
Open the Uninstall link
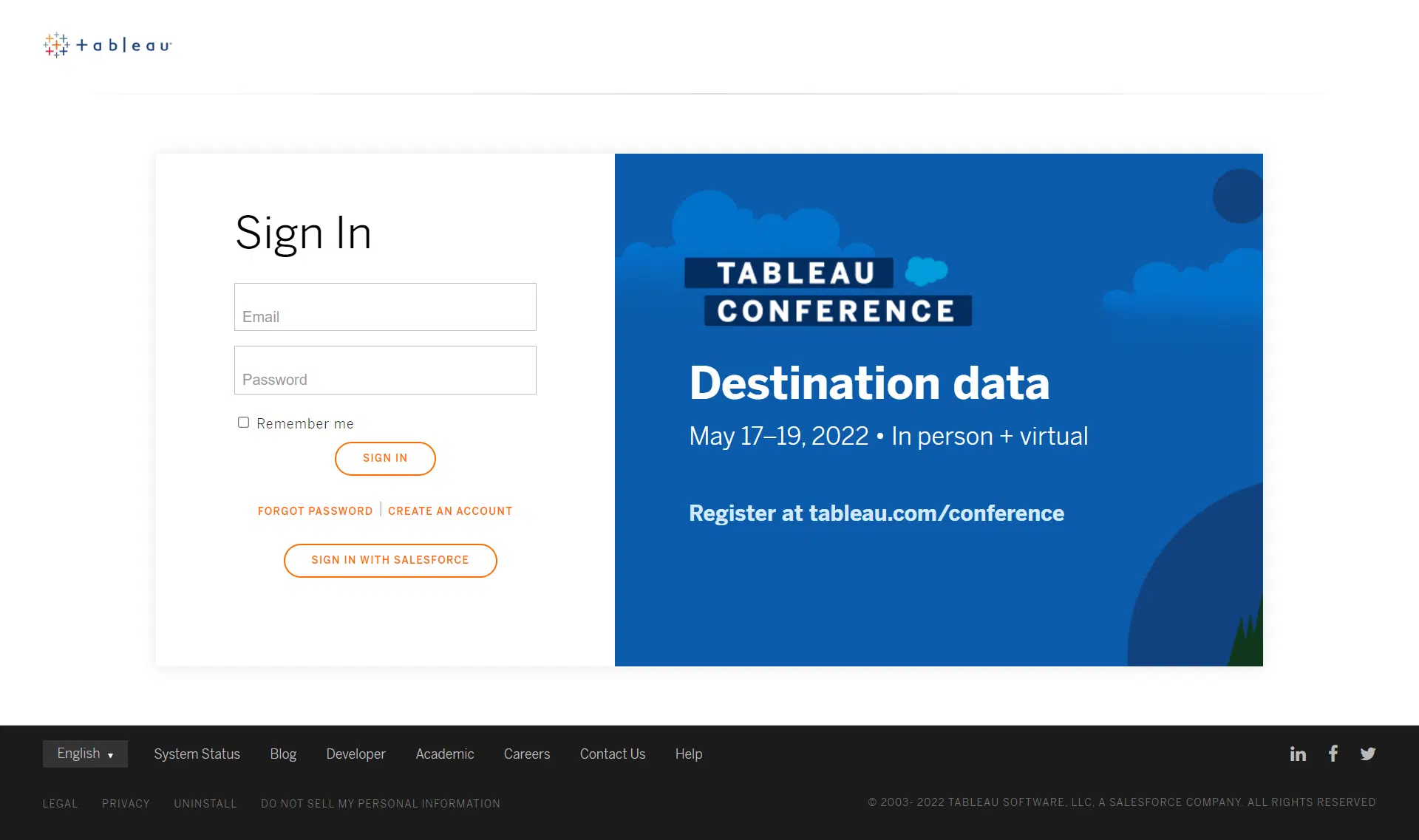pos(205,804)
